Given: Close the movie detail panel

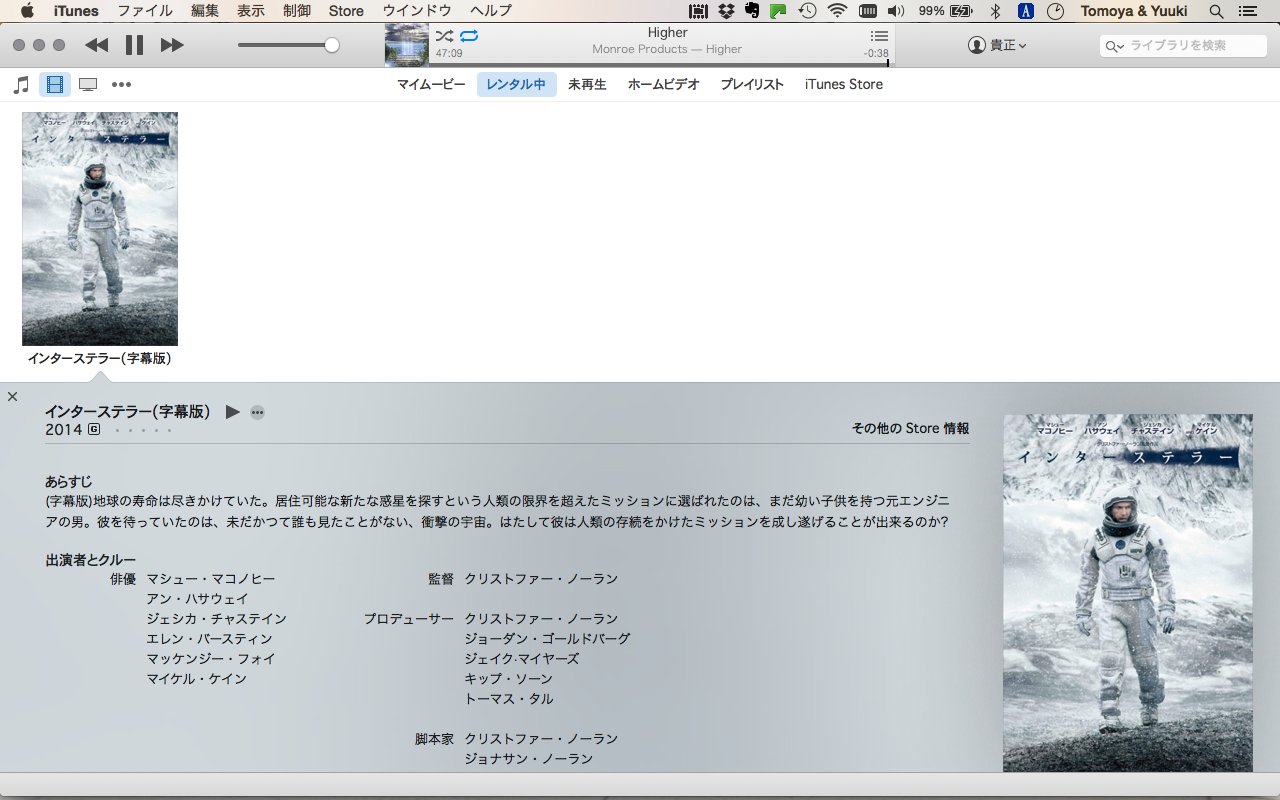Looking at the screenshot, I should pyautogui.click(x=12, y=397).
